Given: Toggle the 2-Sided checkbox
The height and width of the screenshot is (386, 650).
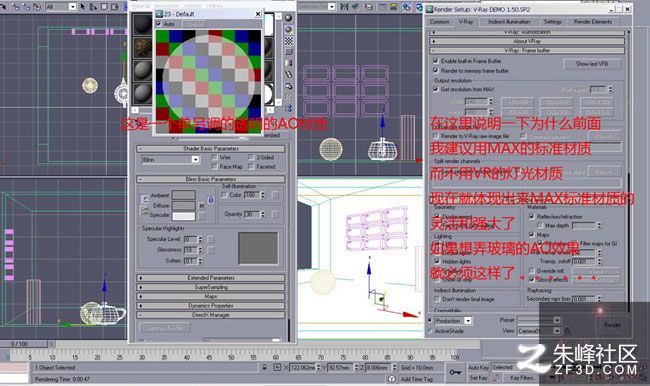Looking at the screenshot, I should tap(251, 157).
